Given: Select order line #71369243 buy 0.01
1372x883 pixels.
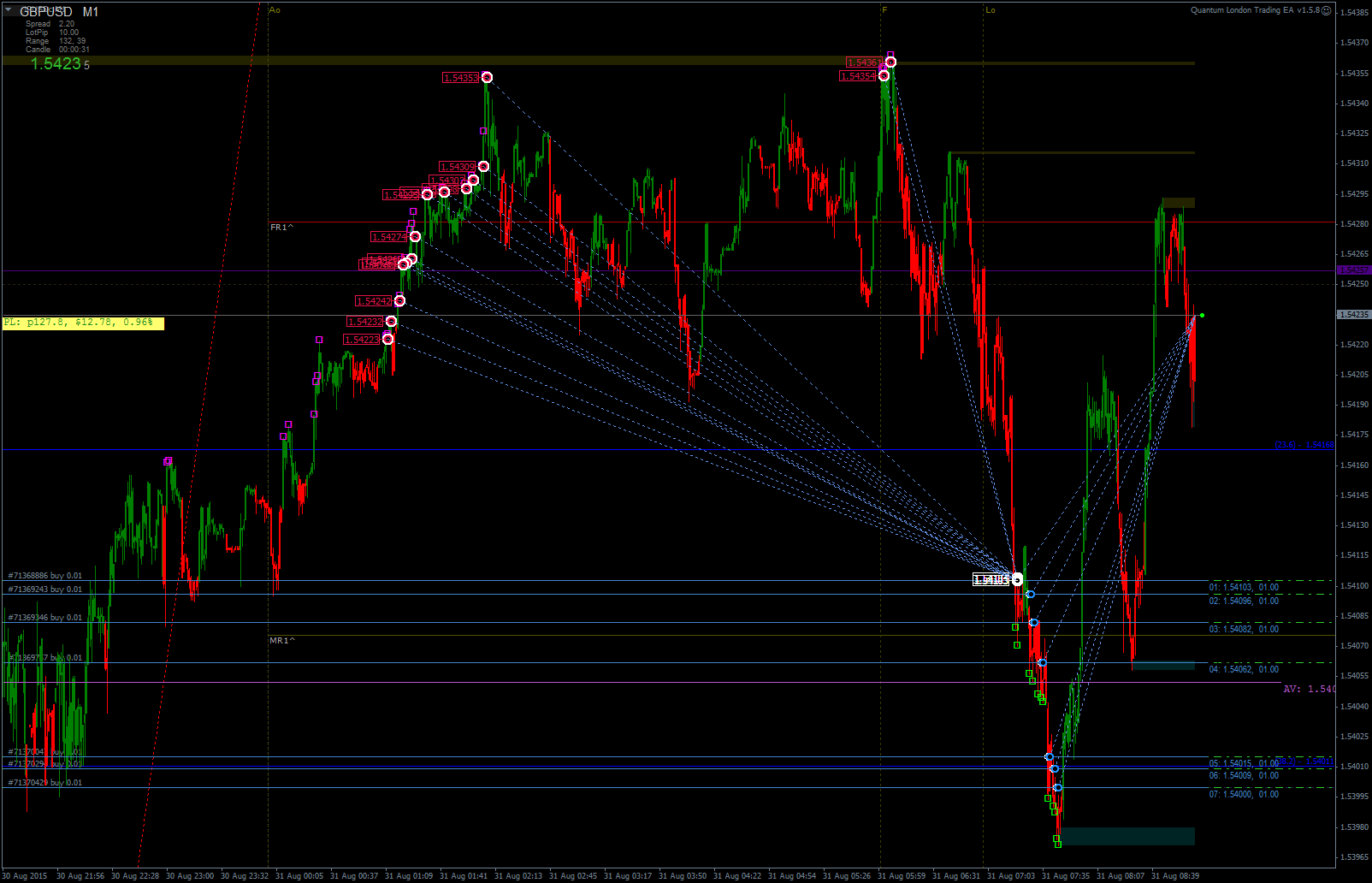Looking at the screenshot, I should pos(45,590).
